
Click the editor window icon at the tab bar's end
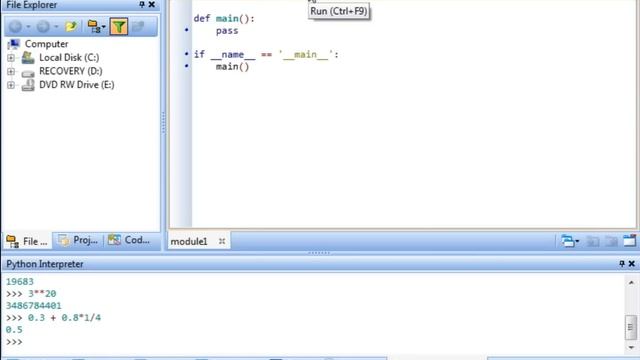[629, 241]
